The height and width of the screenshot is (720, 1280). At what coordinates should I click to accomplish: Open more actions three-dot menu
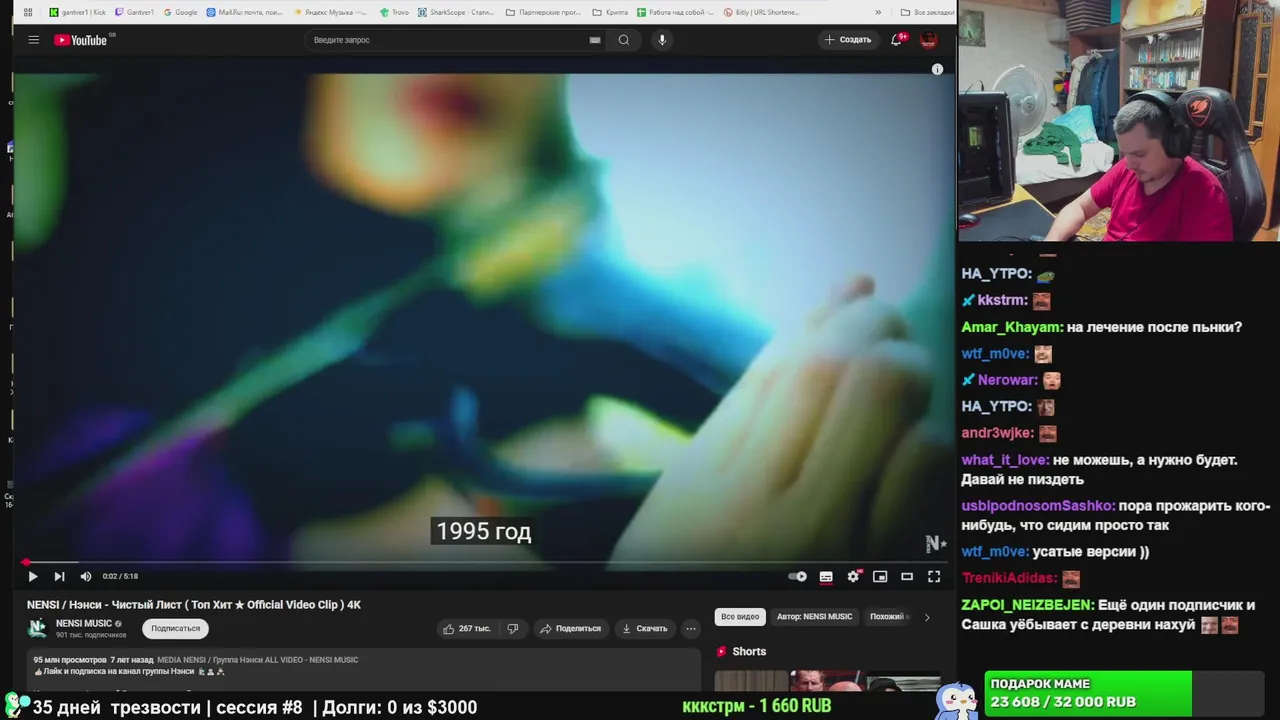[x=691, y=628]
